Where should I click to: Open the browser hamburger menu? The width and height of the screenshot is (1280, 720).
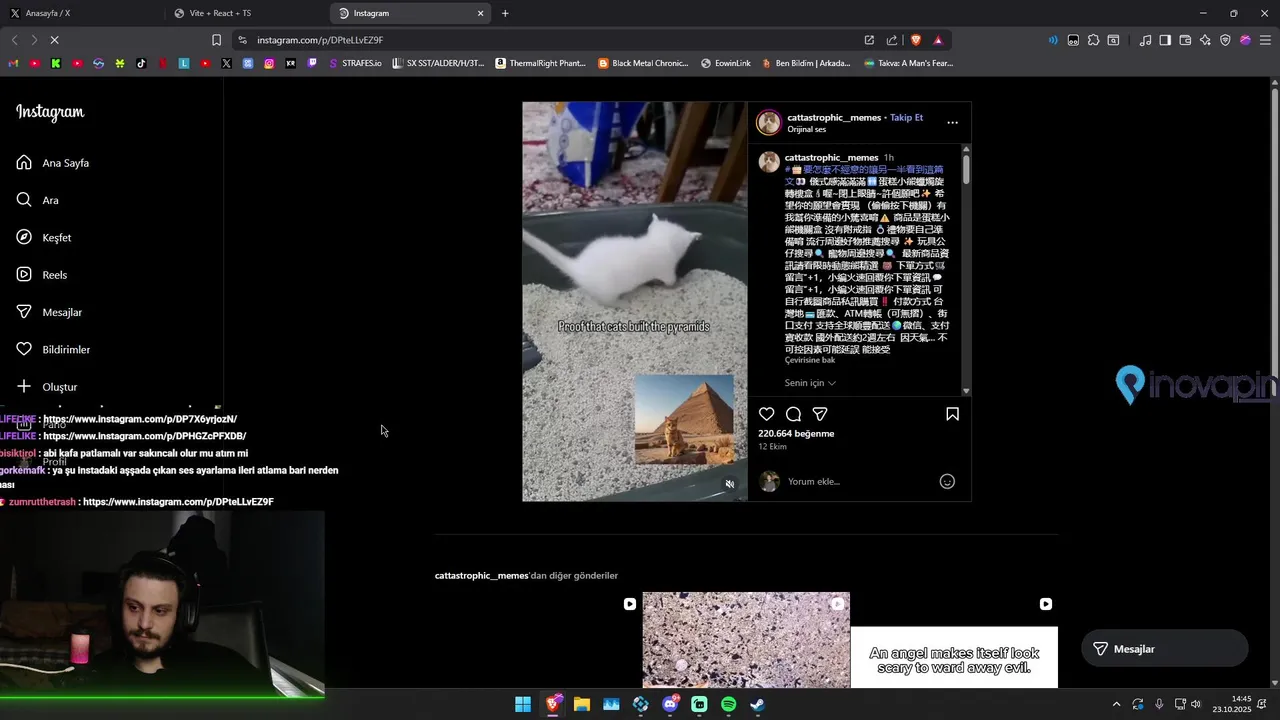coord(1265,40)
